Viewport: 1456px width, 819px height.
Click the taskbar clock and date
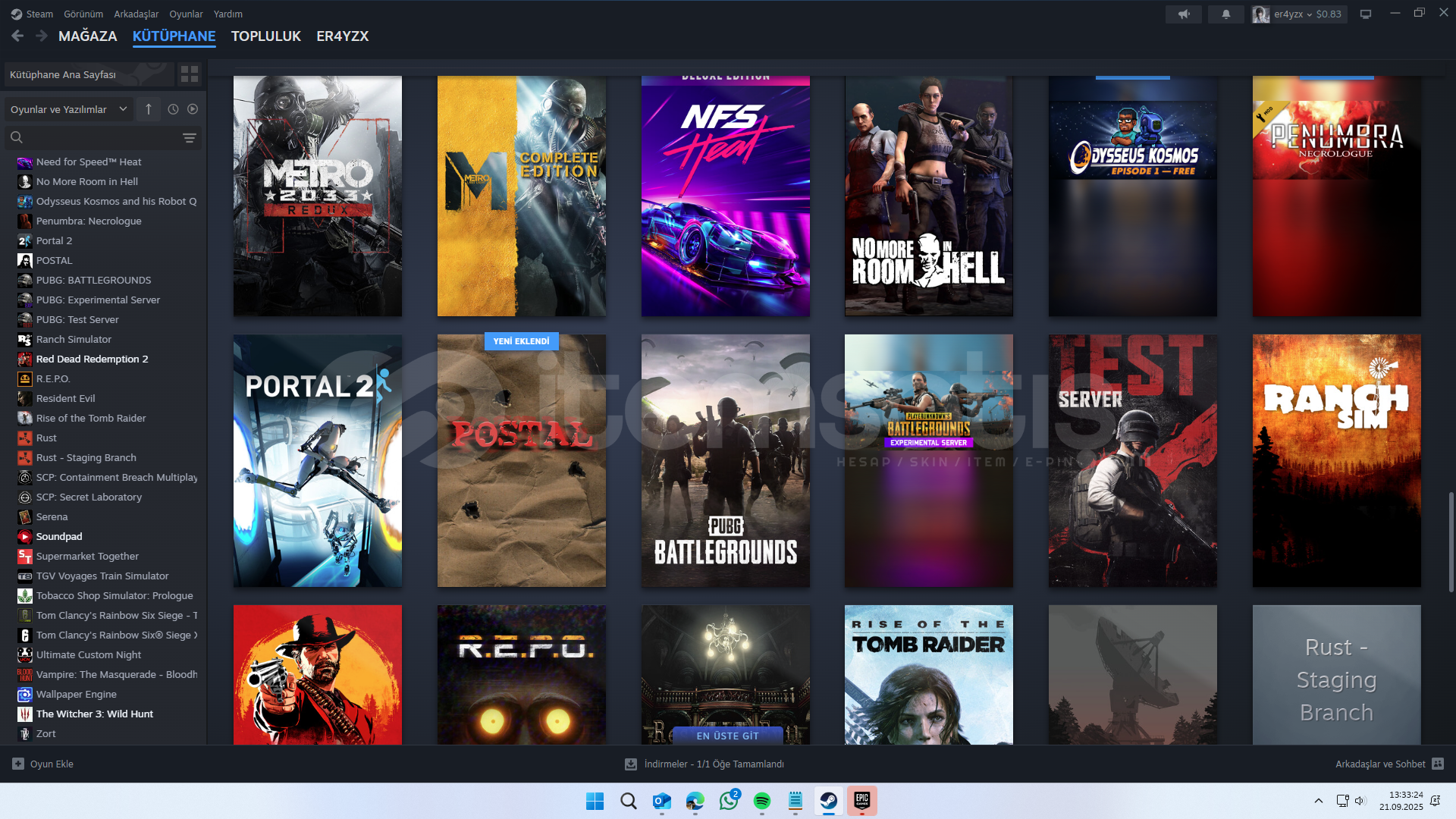1401,801
